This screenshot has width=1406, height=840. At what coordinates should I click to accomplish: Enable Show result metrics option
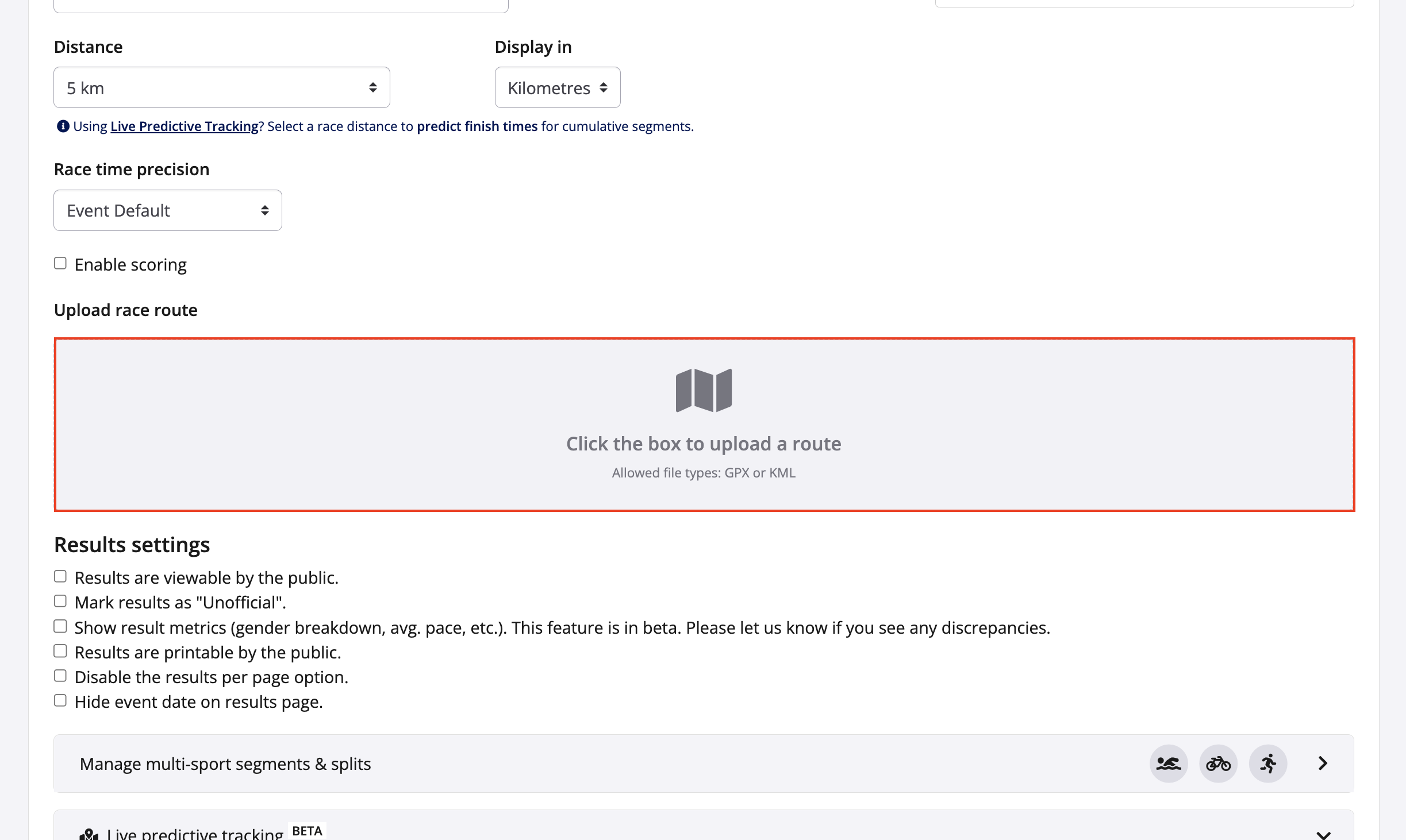[x=60, y=626]
